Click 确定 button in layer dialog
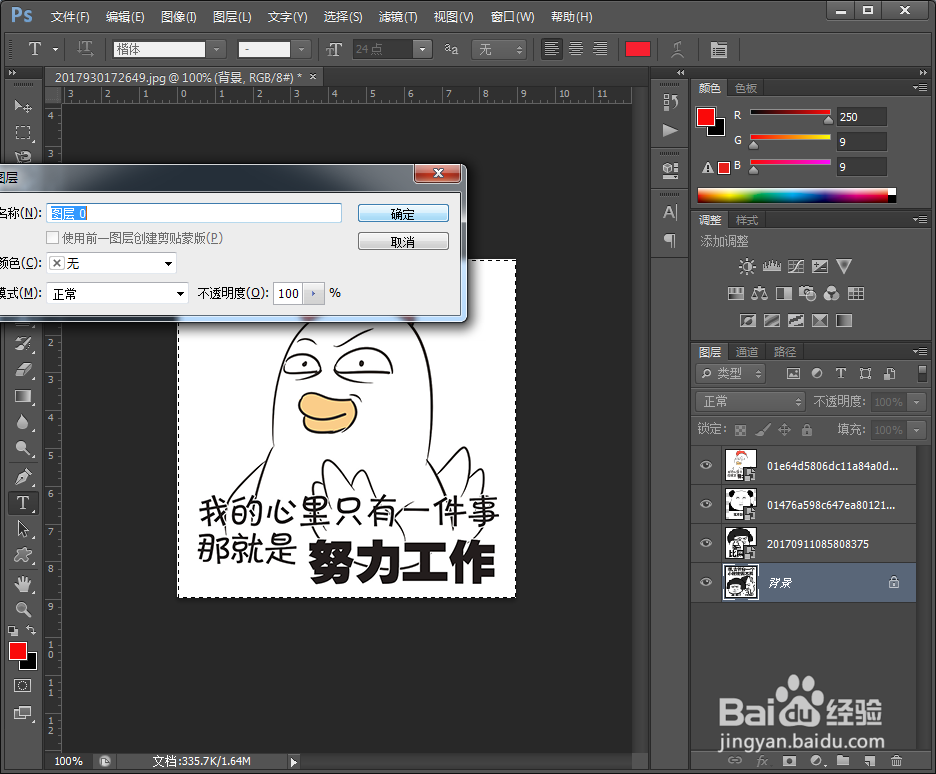 [x=403, y=214]
